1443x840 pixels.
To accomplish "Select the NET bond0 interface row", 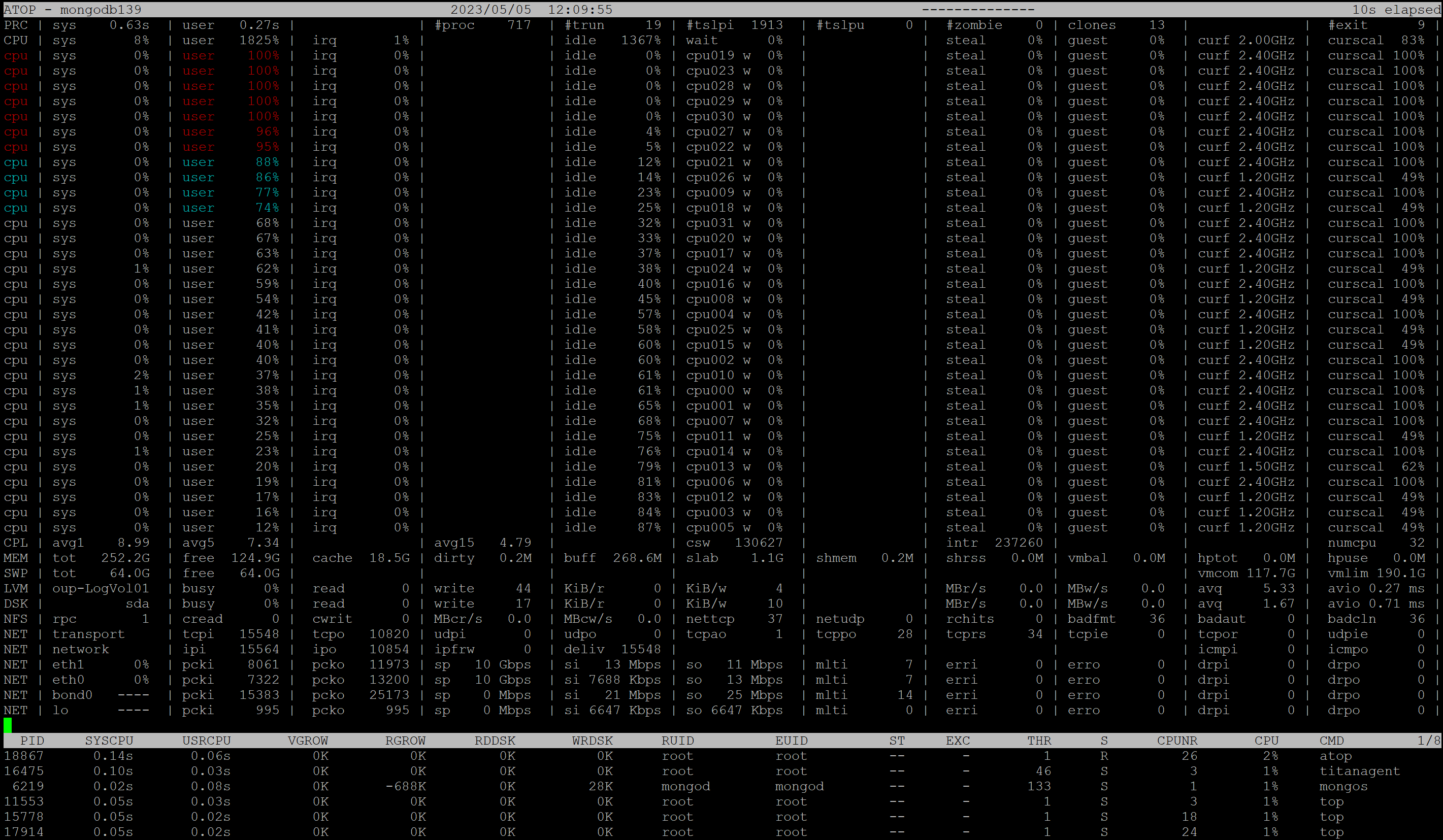I will pos(721,695).
